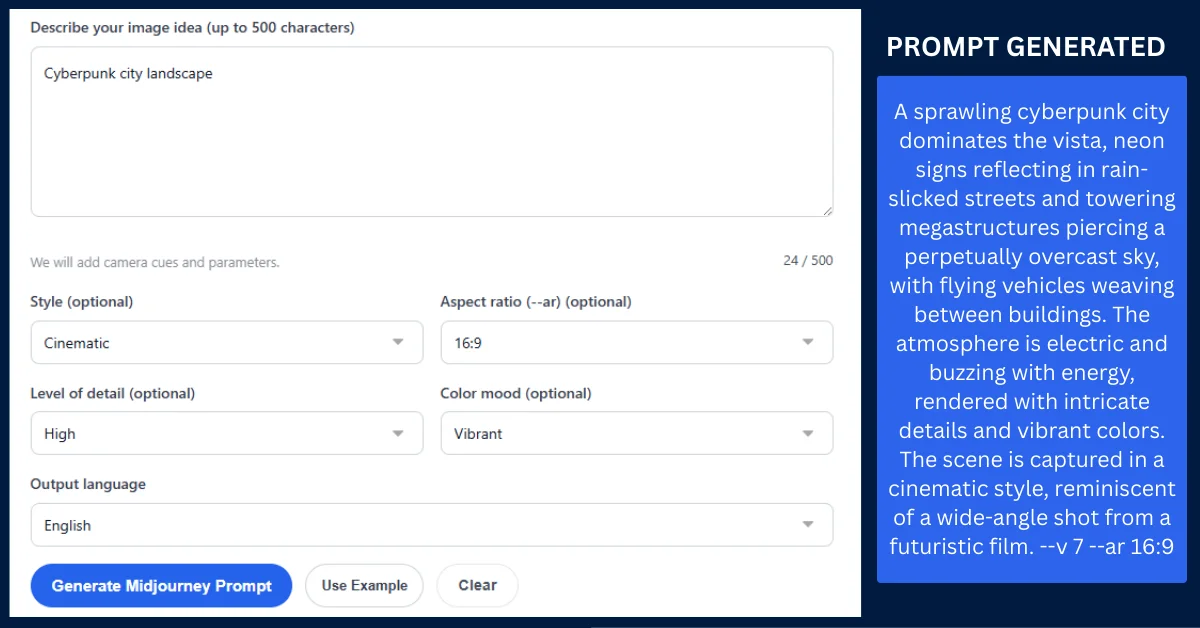
Task: Open the Style dropdown showing Cinematic
Action: point(227,342)
